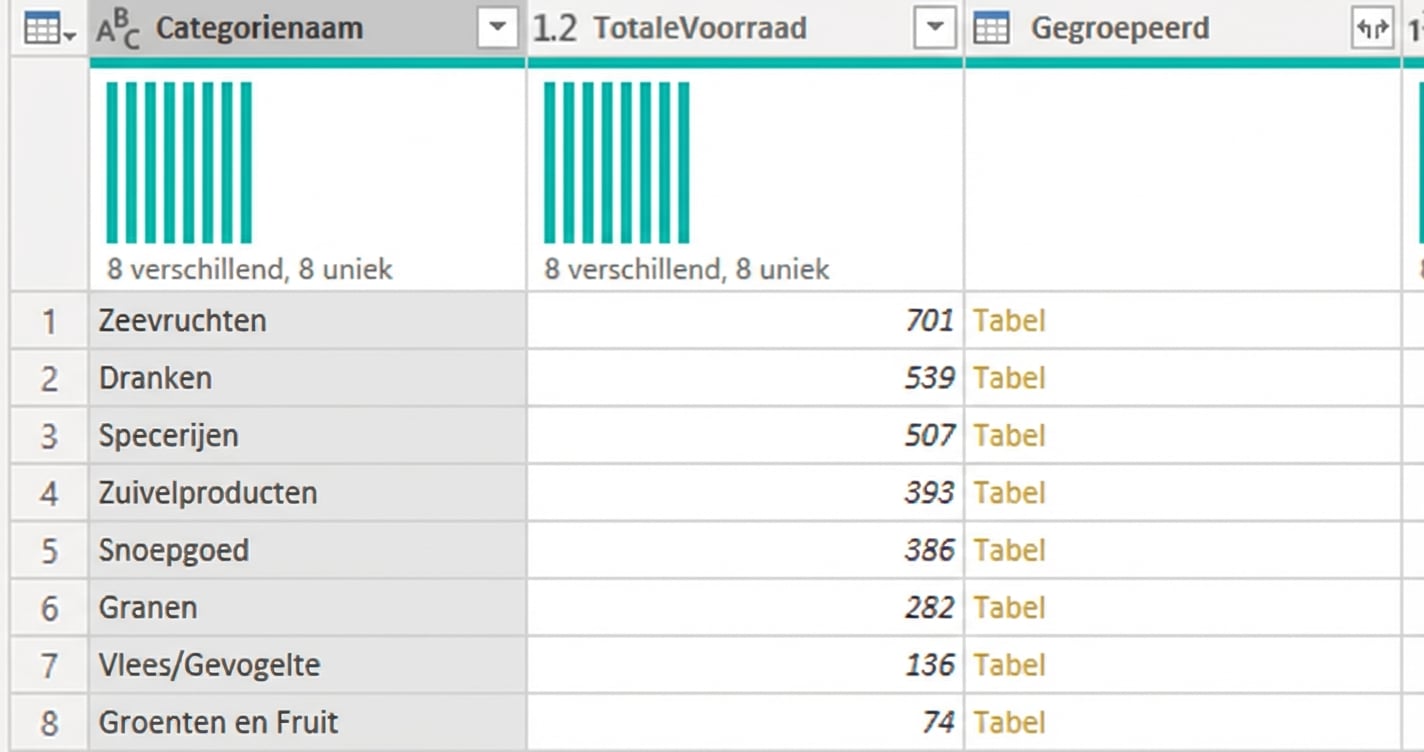Viewport: 1424px width, 752px height.
Task: Open the Tabel link for Groenten en Fruit
Action: tap(1008, 722)
